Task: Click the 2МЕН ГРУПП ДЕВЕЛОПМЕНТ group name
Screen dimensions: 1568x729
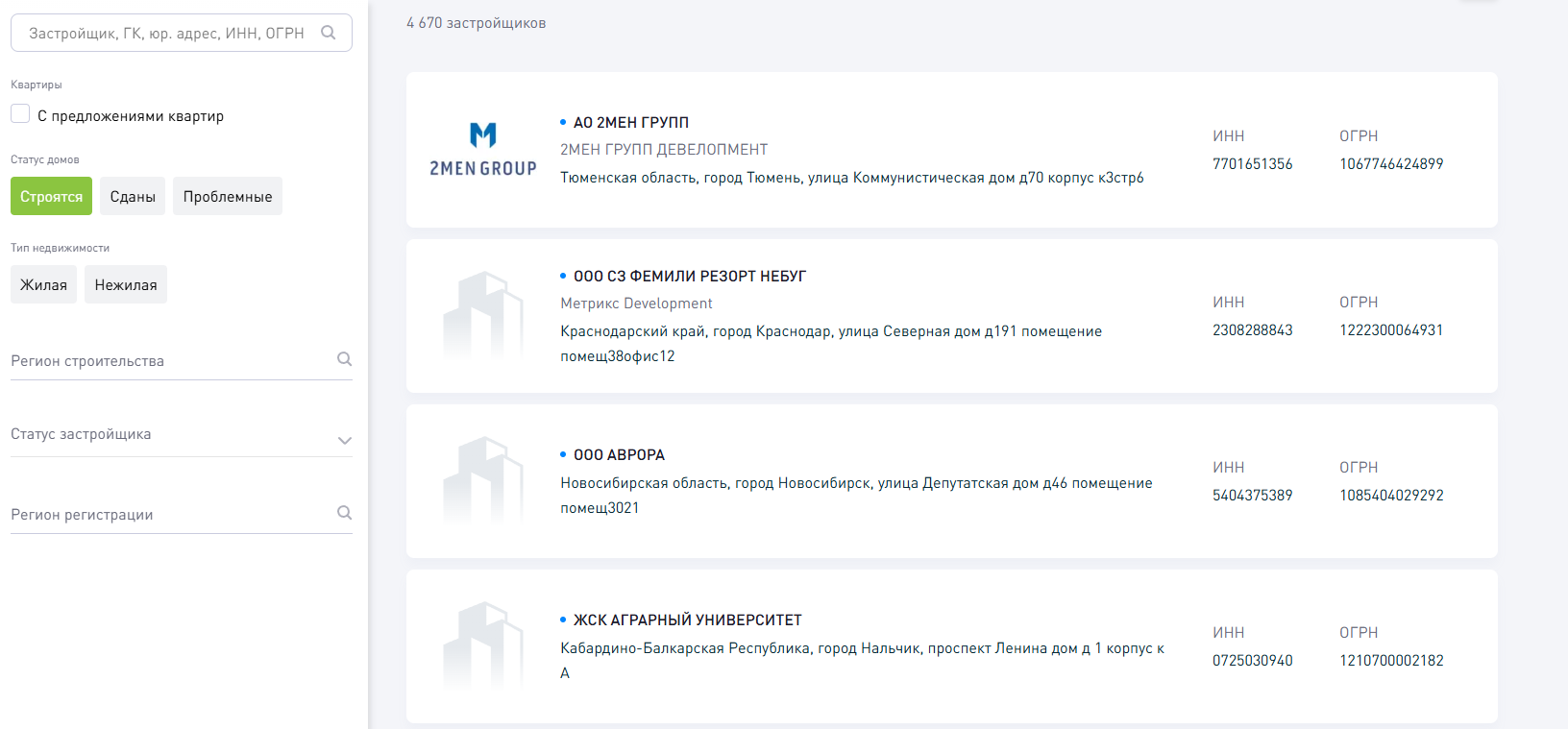Action: [x=664, y=150]
